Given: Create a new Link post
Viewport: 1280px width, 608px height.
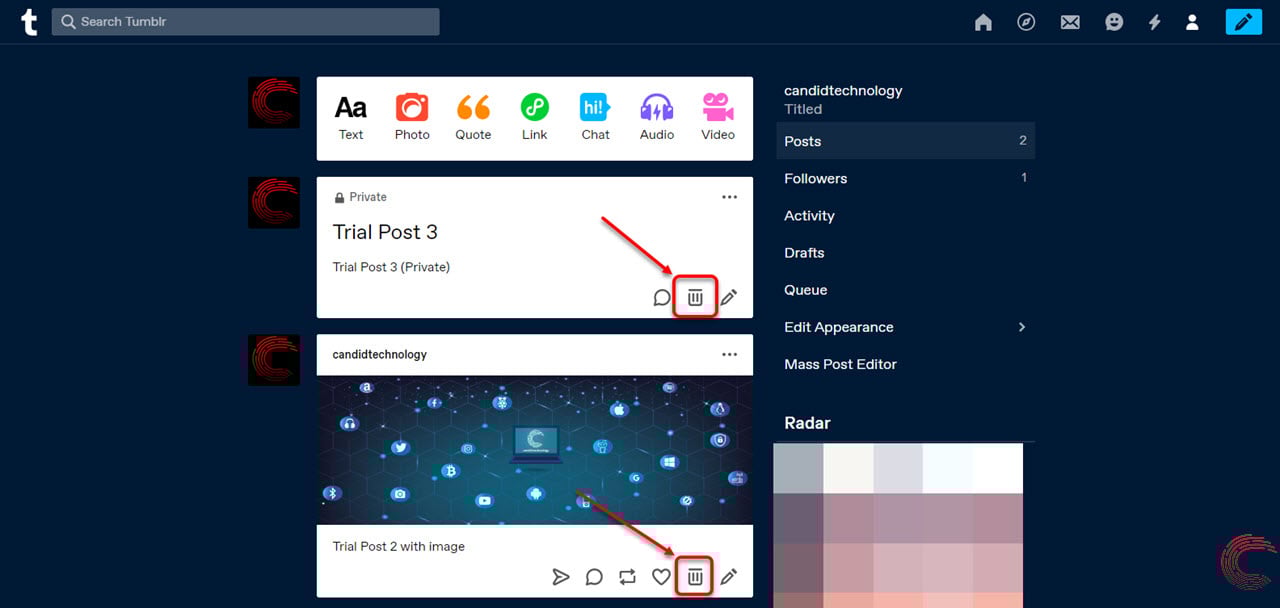Looking at the screenshot, I should click(534, 118).
